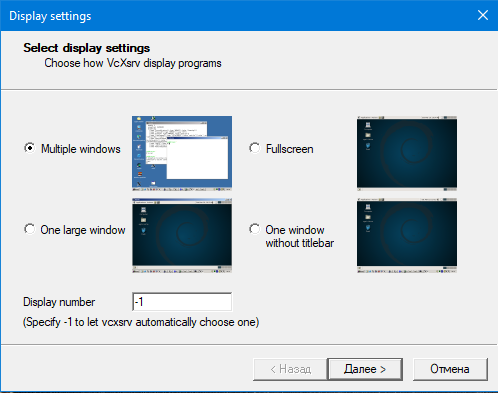Click the One window without titlebar preview

[407, 236]
